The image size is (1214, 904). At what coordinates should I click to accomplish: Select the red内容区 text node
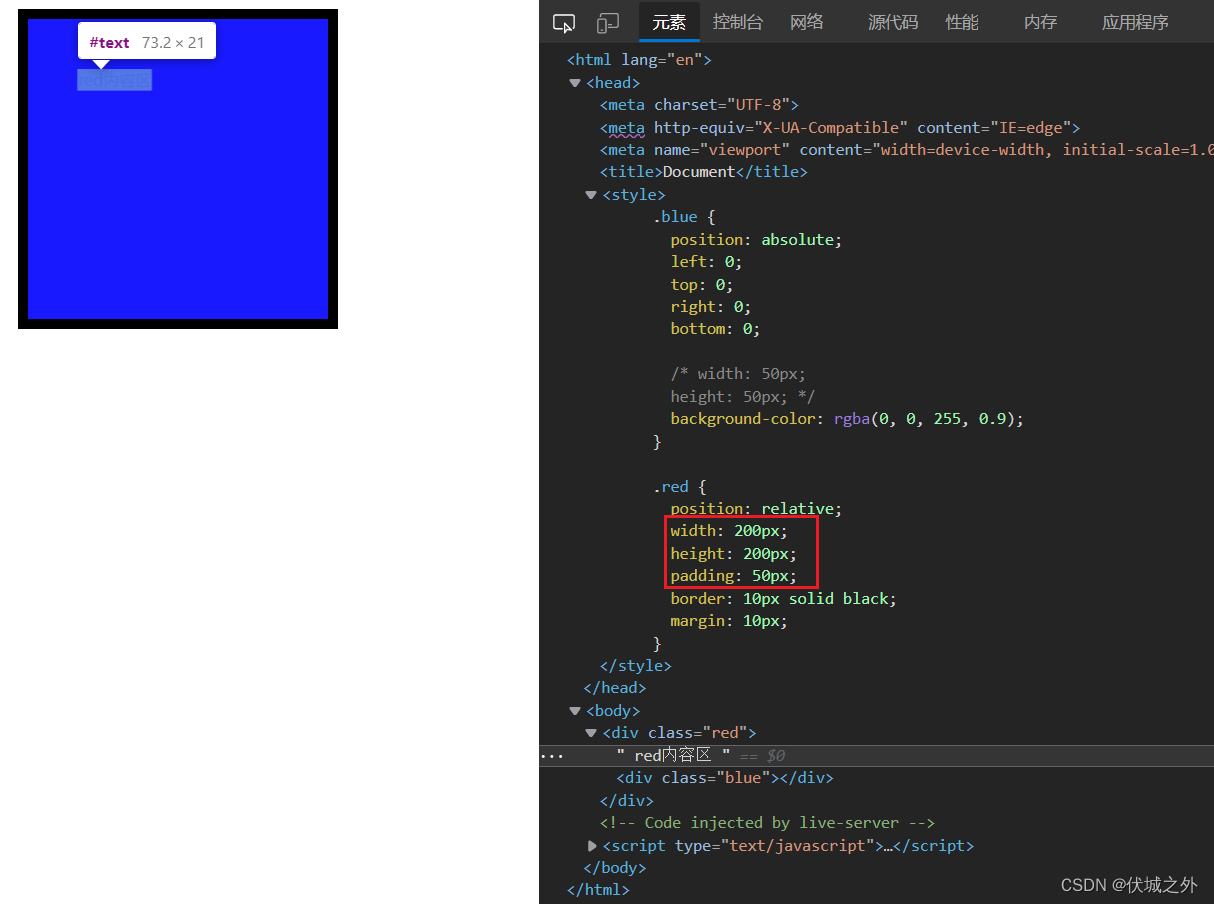(x=673, y=756)
